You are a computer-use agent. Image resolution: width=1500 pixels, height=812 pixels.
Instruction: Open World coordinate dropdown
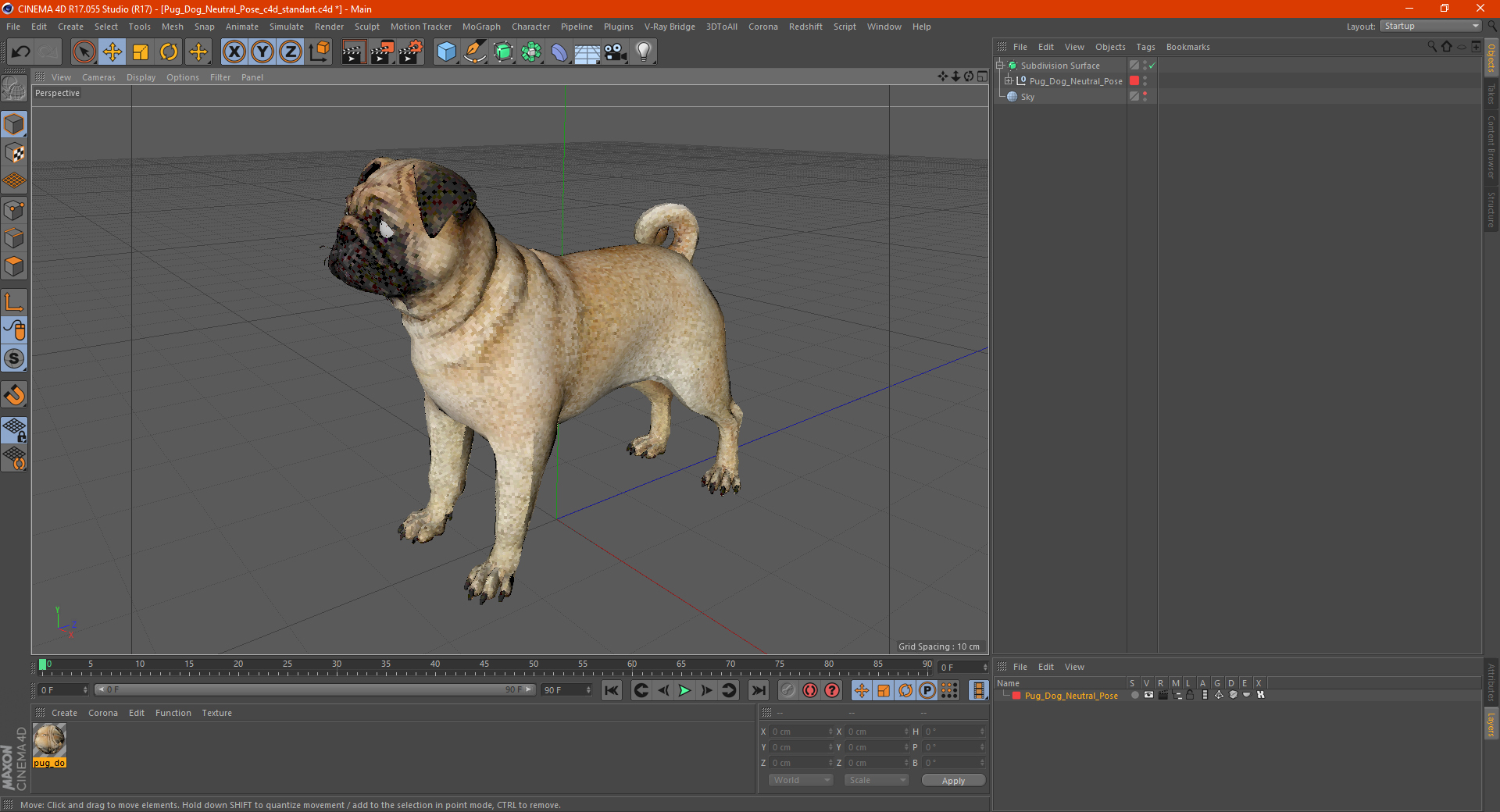(x=801, y=780)
